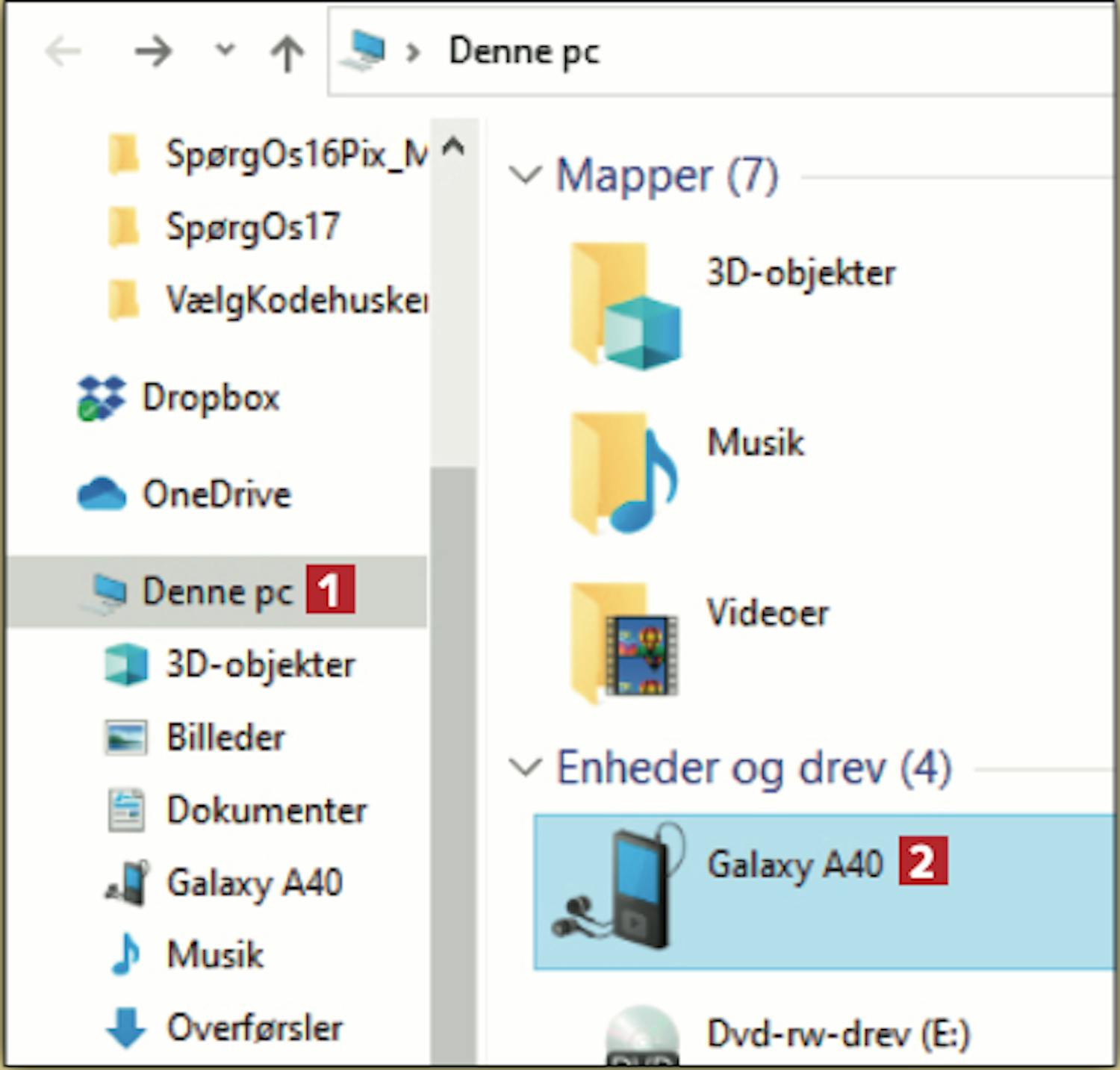This screenshot has height=1070, width=1120.
Task: Open the recent locations dropdown arrow
Action: 225,51
